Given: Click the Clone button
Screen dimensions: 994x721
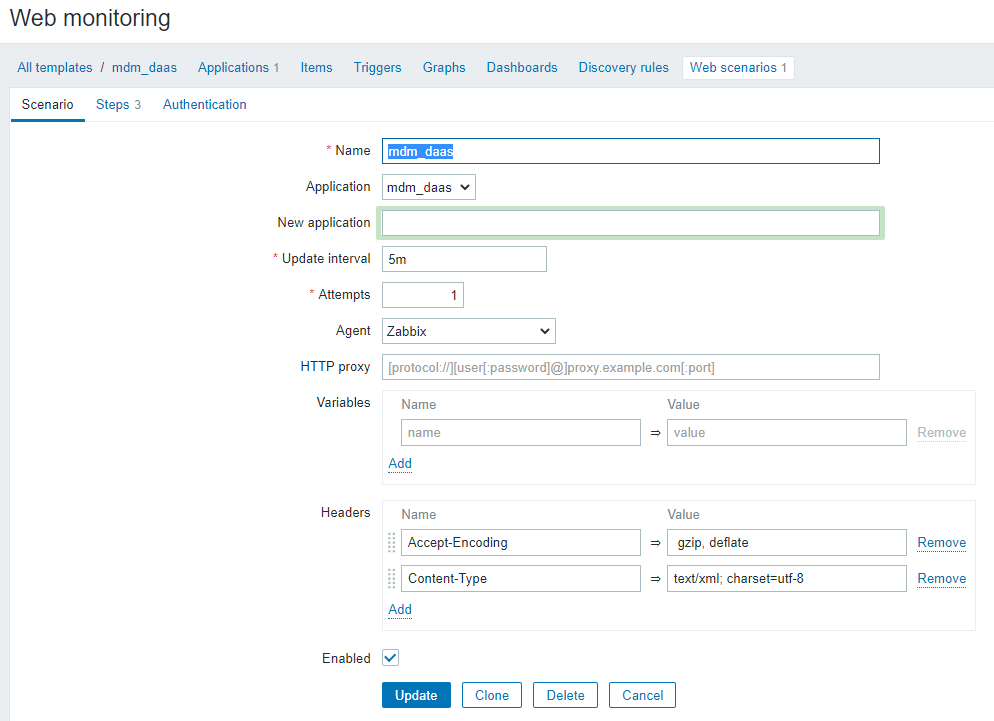Looking at the screenshot, I should click(x=491, y=695).
